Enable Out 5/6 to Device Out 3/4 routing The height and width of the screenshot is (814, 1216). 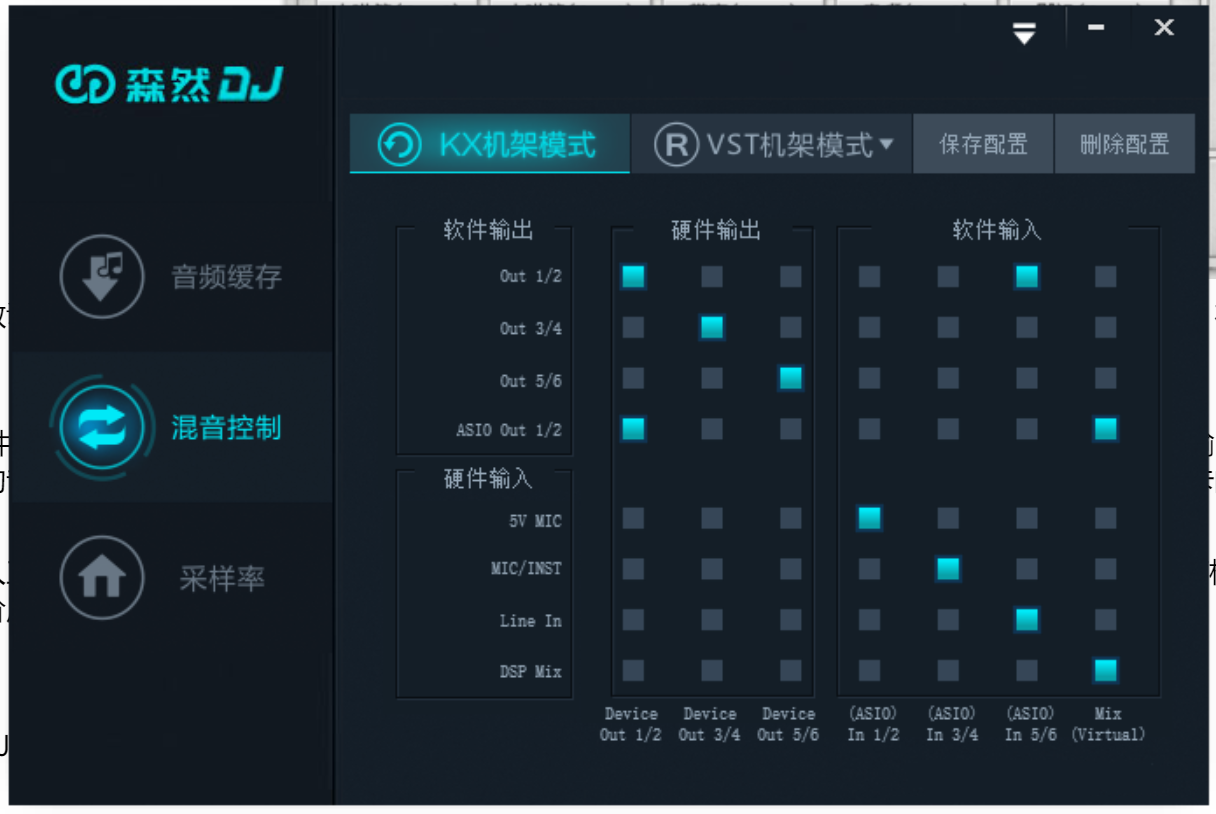point(712,378)
